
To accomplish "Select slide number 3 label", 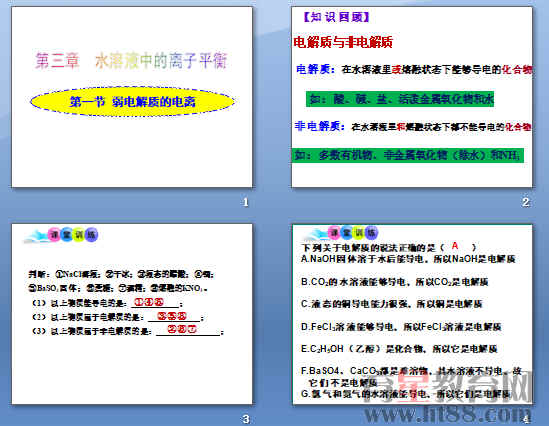I will click(x=246, y=419).
